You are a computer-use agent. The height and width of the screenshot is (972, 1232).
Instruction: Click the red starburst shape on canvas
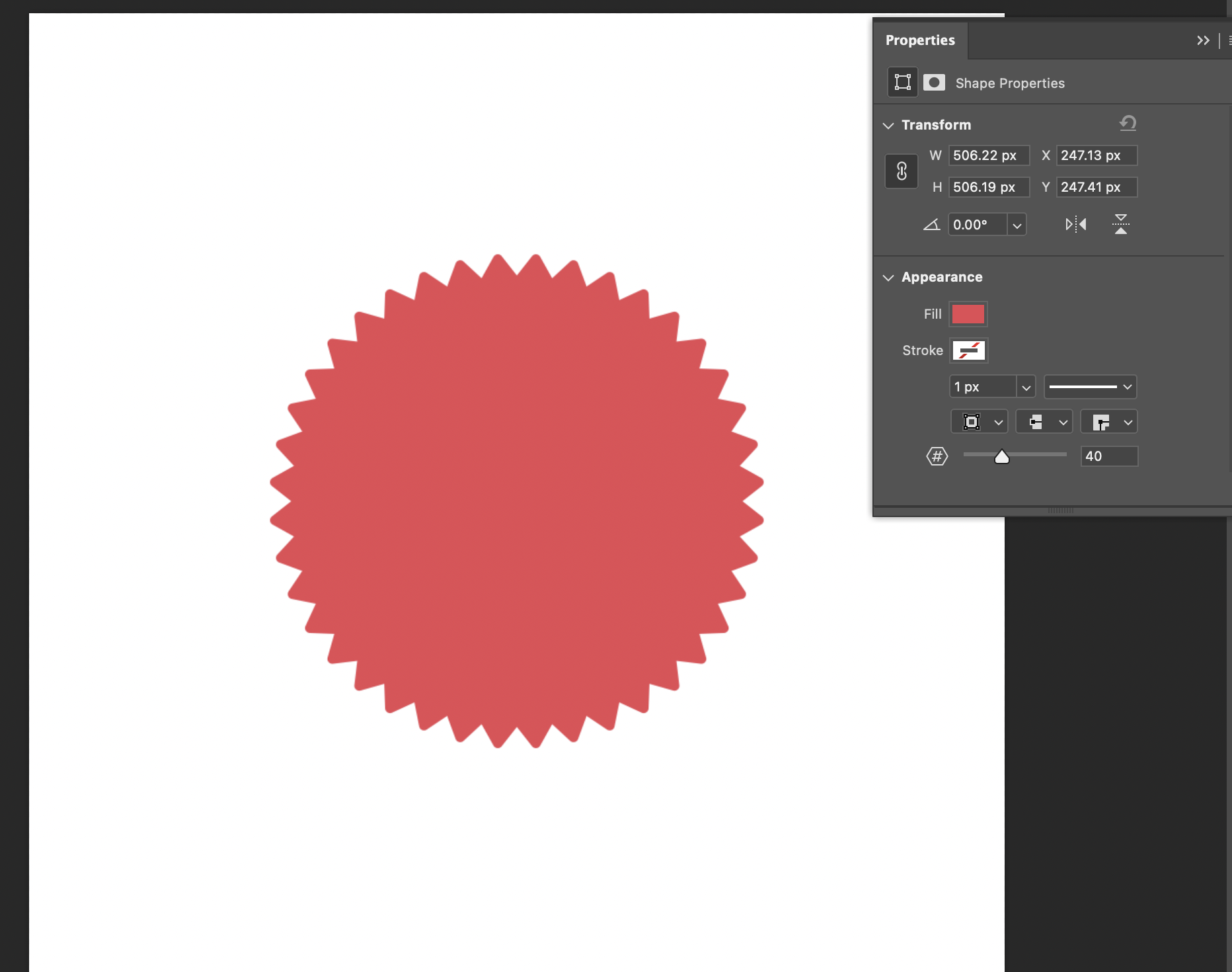pos(517,501)
